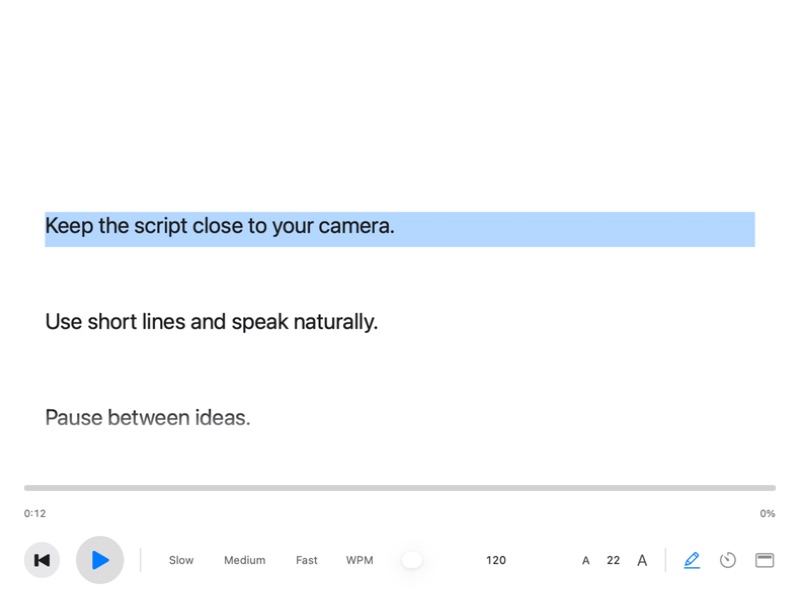The image size is (800, 600).
Task: Click the WPM label
Action: coord(359,560)
